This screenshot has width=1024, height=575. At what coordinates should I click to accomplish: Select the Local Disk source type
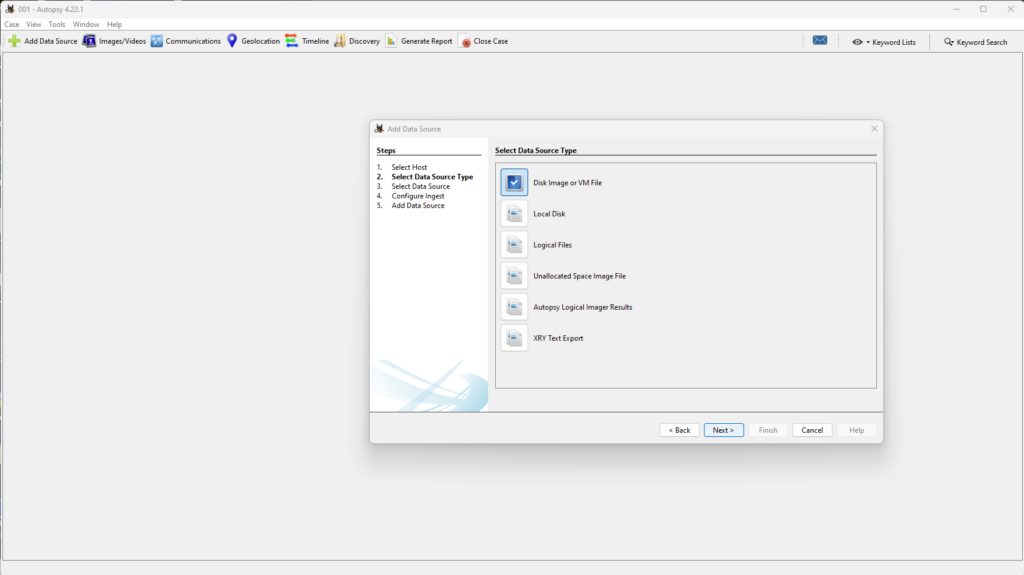coord(515,214)
